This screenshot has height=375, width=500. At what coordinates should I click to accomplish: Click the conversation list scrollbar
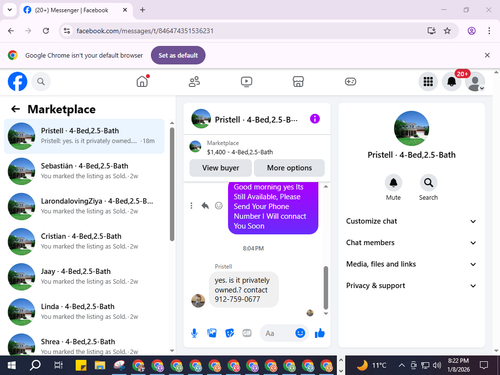tap(172, 184)
